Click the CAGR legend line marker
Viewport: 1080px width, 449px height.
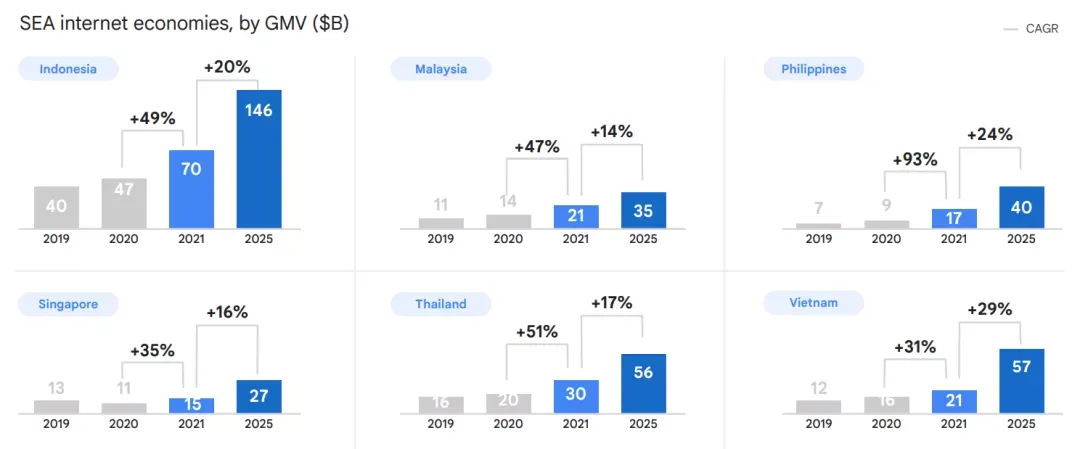1011,30
